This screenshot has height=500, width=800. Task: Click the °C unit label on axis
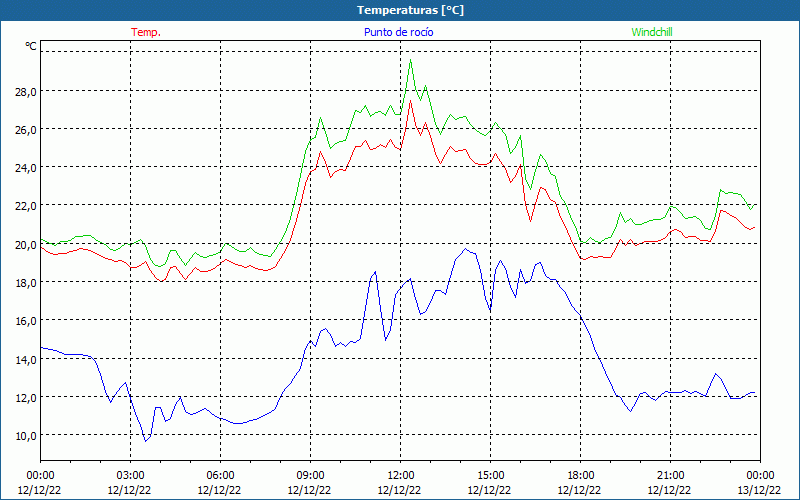[31, 46]
